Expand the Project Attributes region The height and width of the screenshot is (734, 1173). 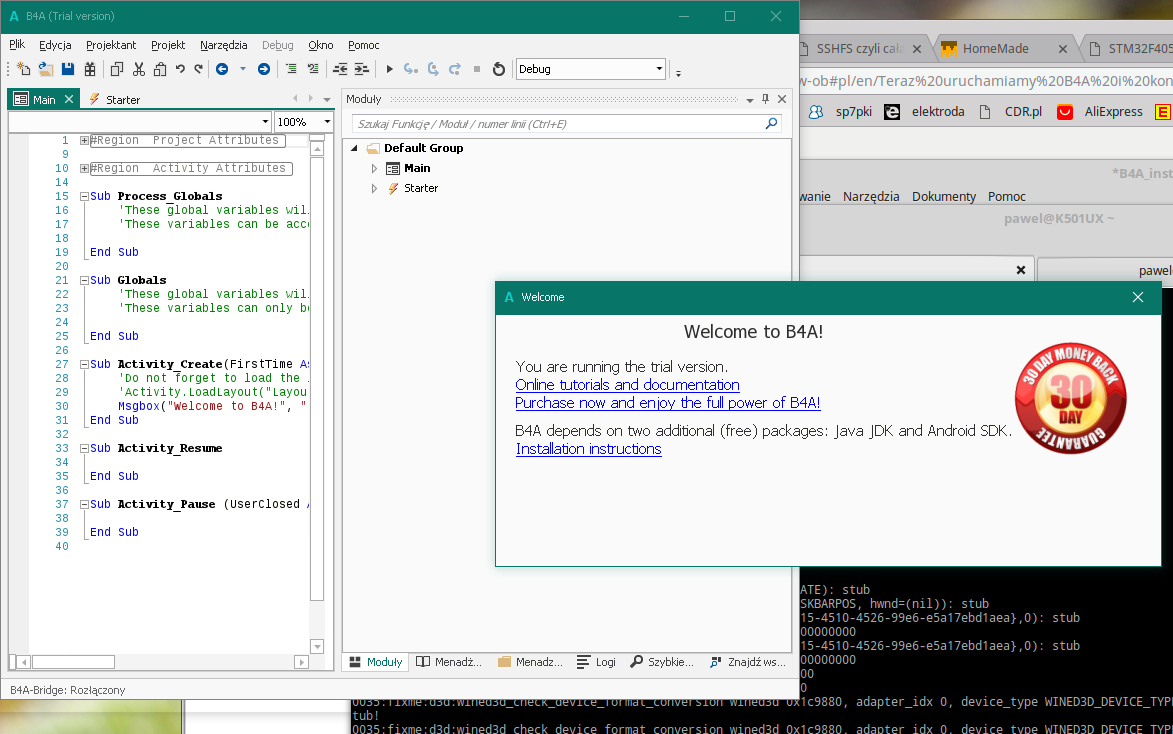84,141
